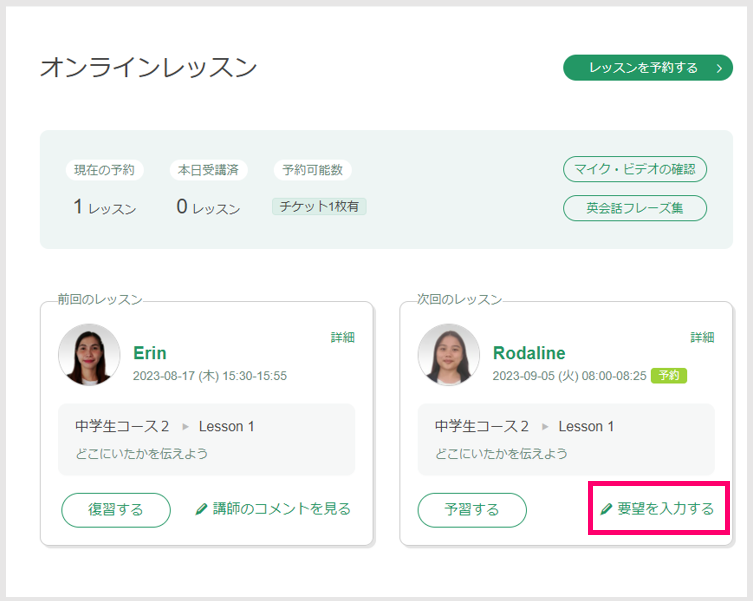Click Rodaline's profile photo
This screenshot has width=753, height=601.
point(449,355)
